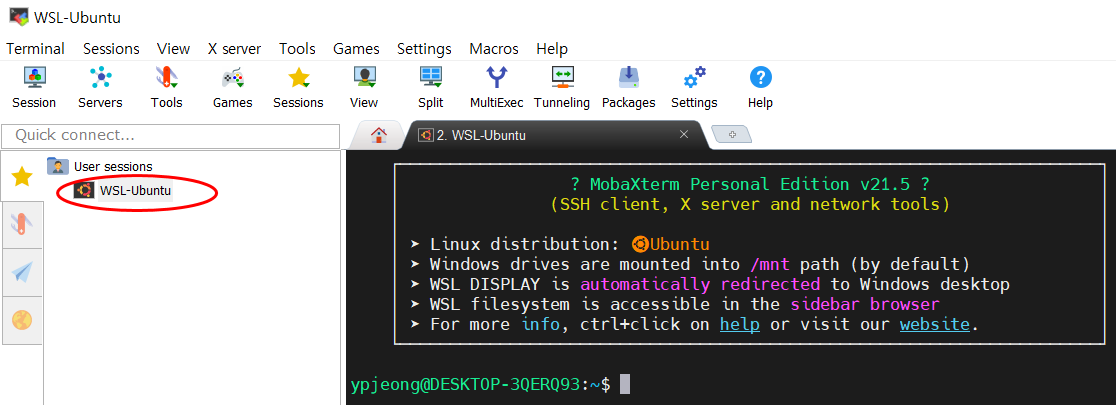Click the terminal cursor at the prompt
1116x405 pixels.
(625, 384)
